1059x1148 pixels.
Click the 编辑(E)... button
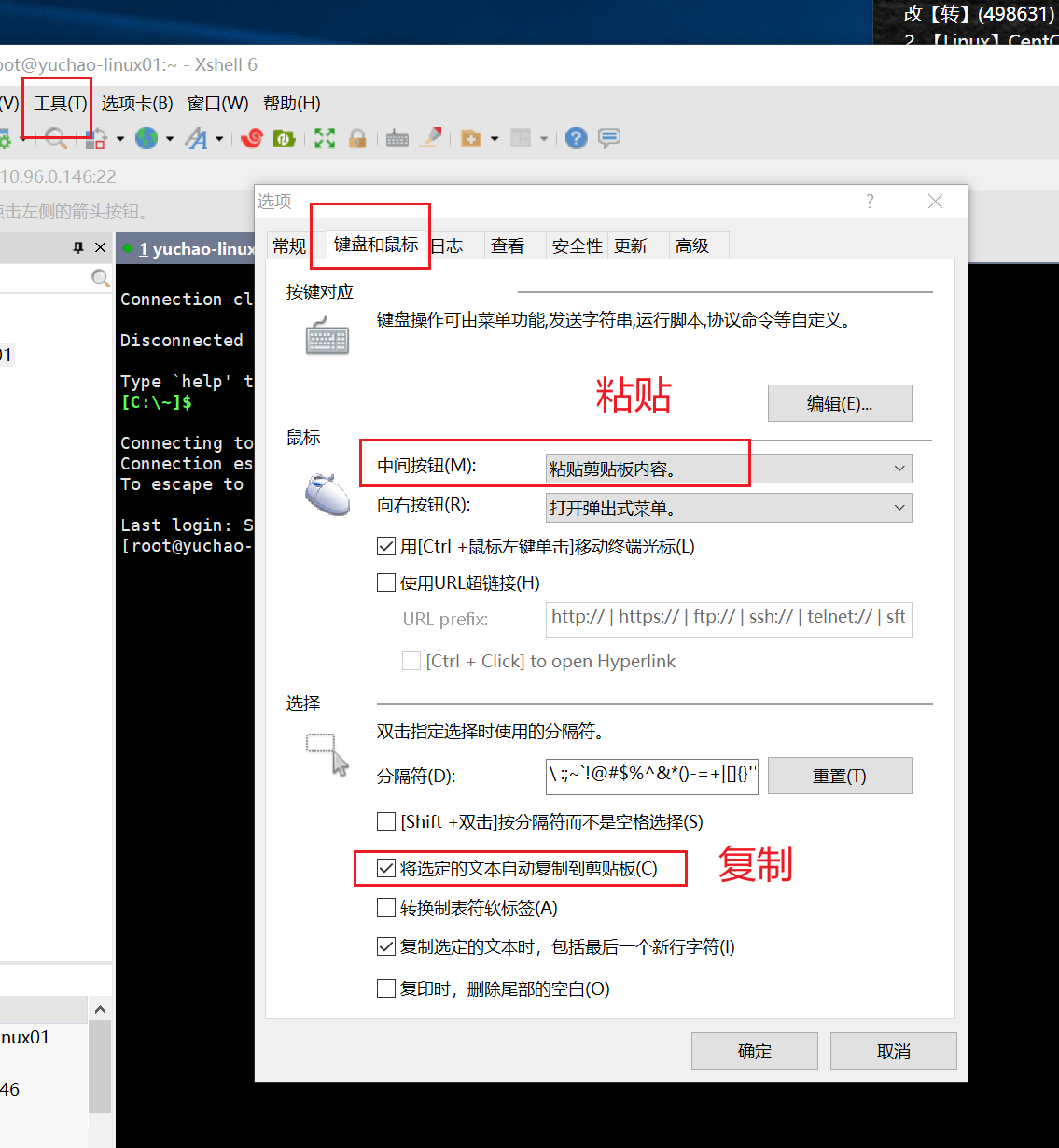[839, 403]
